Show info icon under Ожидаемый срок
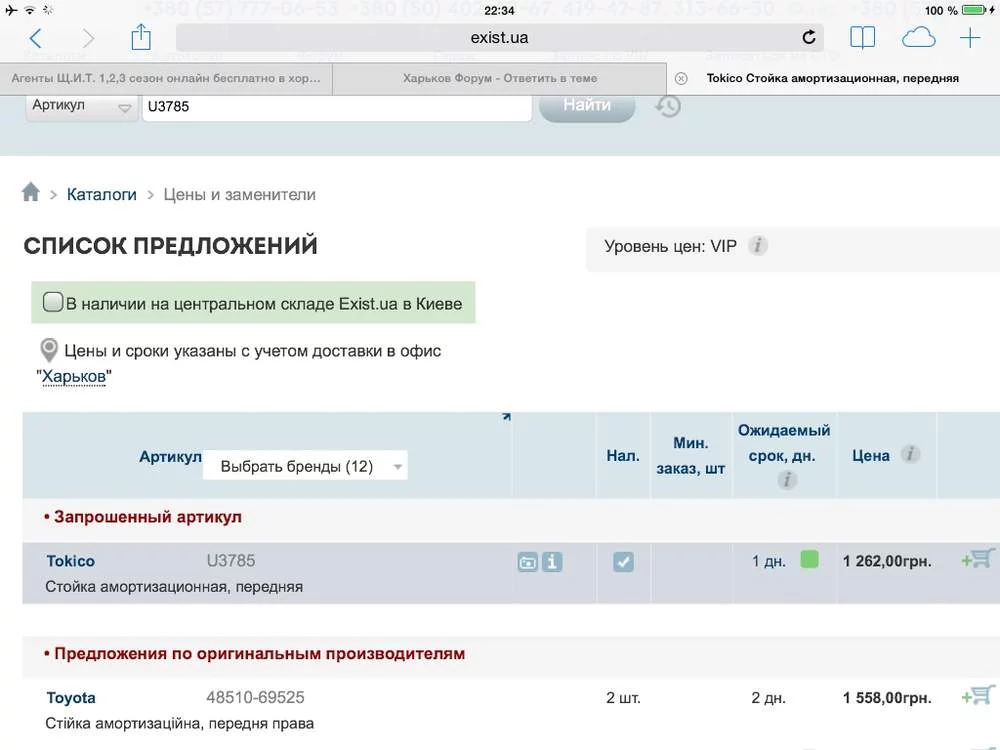Viewport: 1000px width, 750px height. (x=787, y=480)
